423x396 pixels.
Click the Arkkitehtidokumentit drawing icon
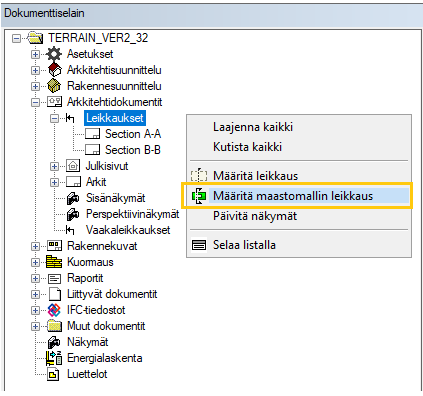(54, 102)
